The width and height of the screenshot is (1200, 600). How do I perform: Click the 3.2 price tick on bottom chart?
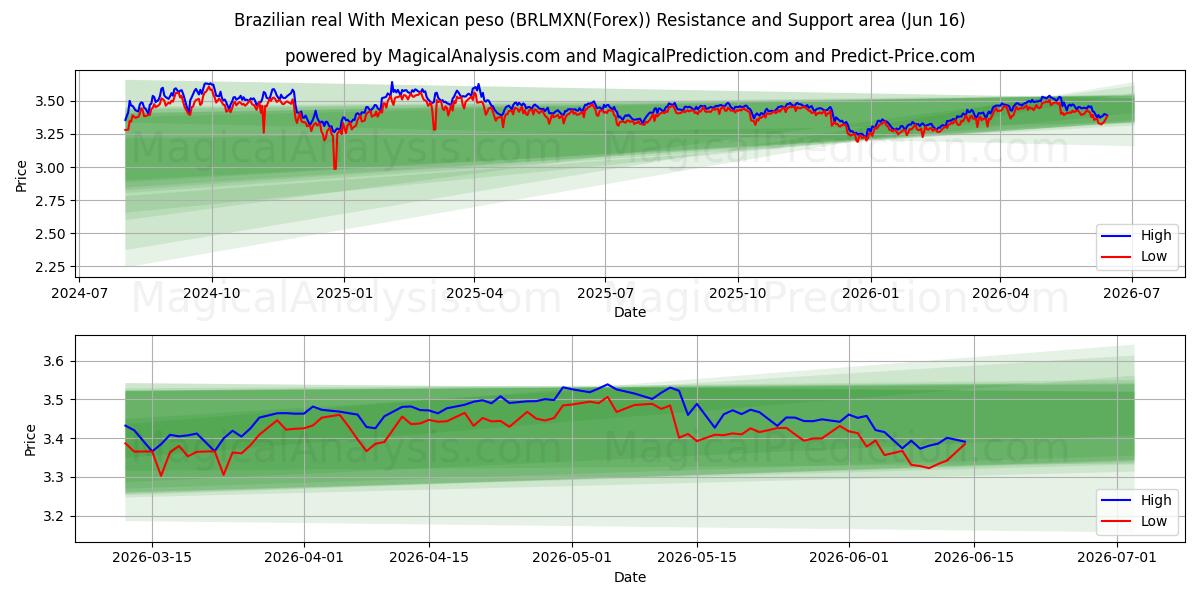click(x=56, y=517)
